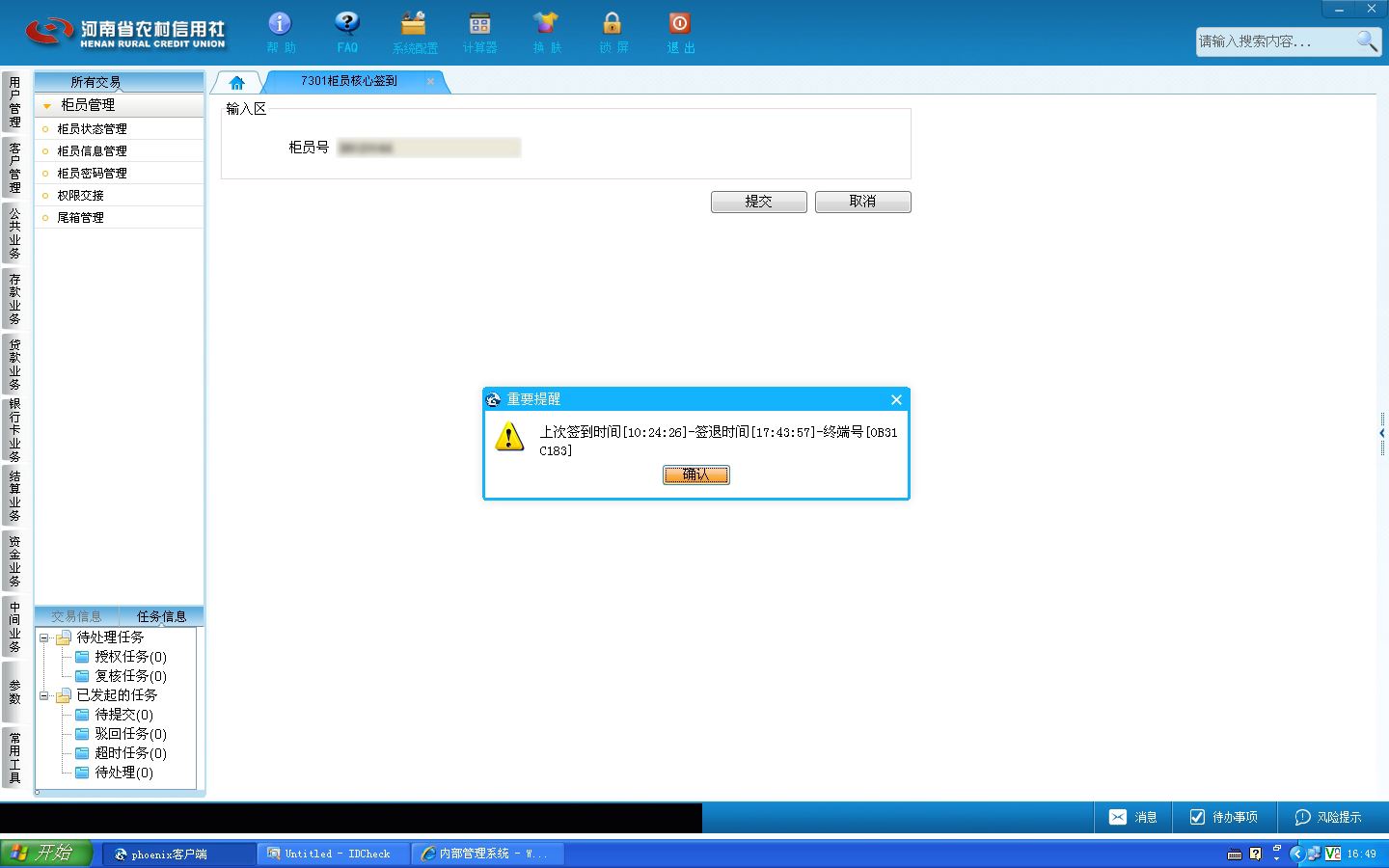Collapse the 柜员管理 section arrow

pyautogui.click(x=46, y=105)
